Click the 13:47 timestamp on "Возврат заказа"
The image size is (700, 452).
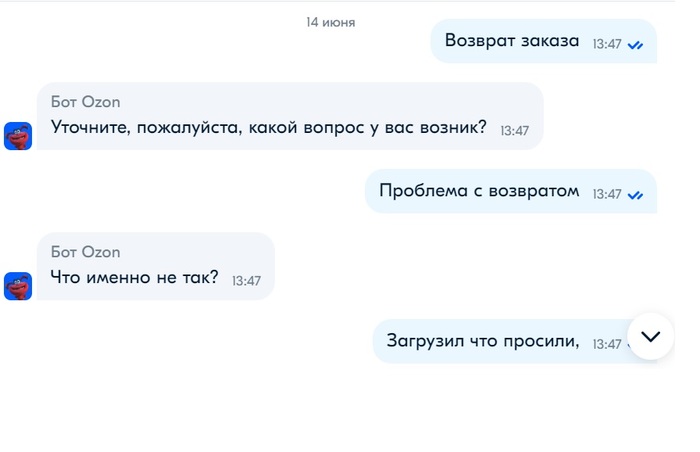(607, 45)
